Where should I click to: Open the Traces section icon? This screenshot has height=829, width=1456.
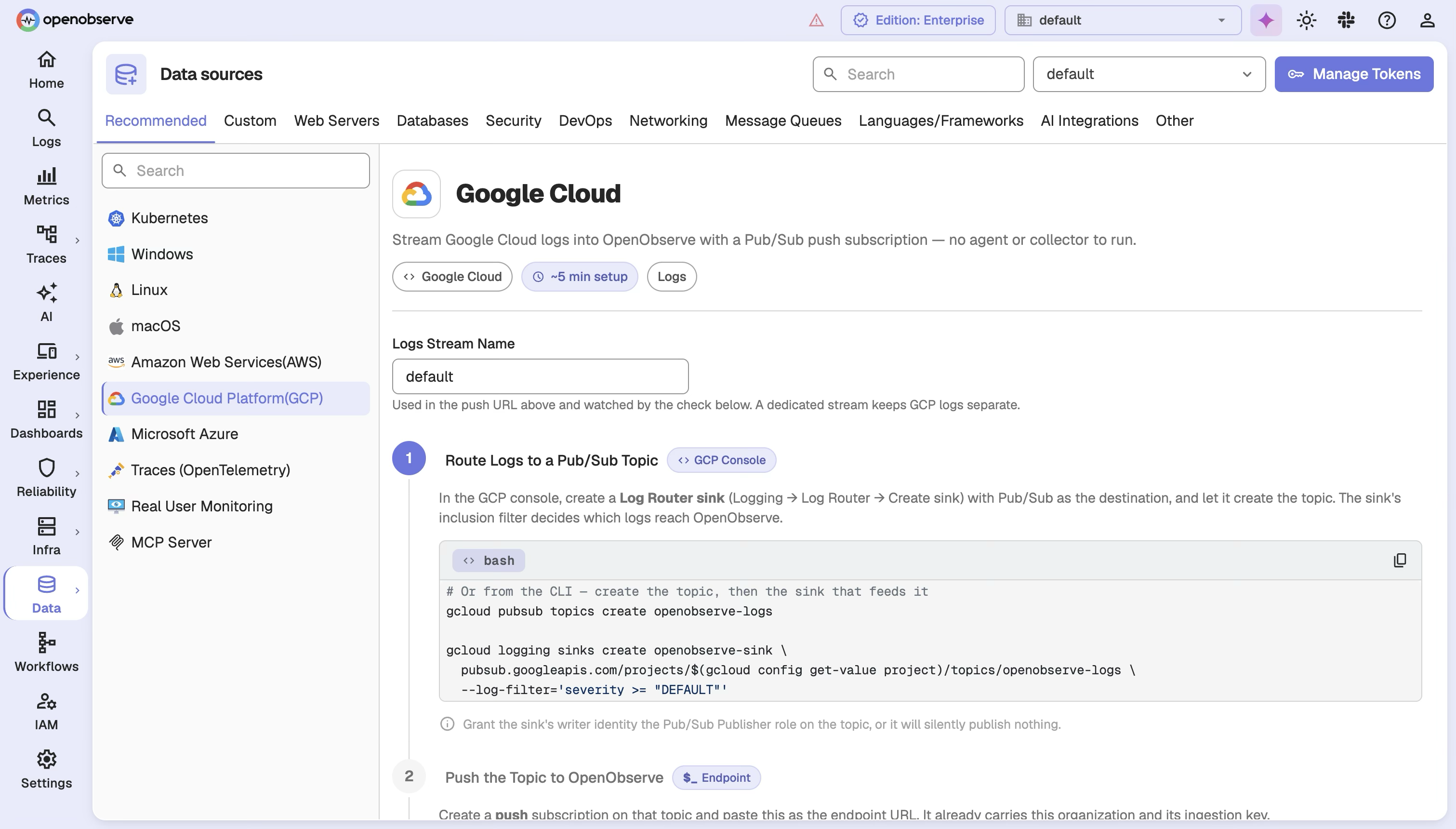(x=46, y=233)
